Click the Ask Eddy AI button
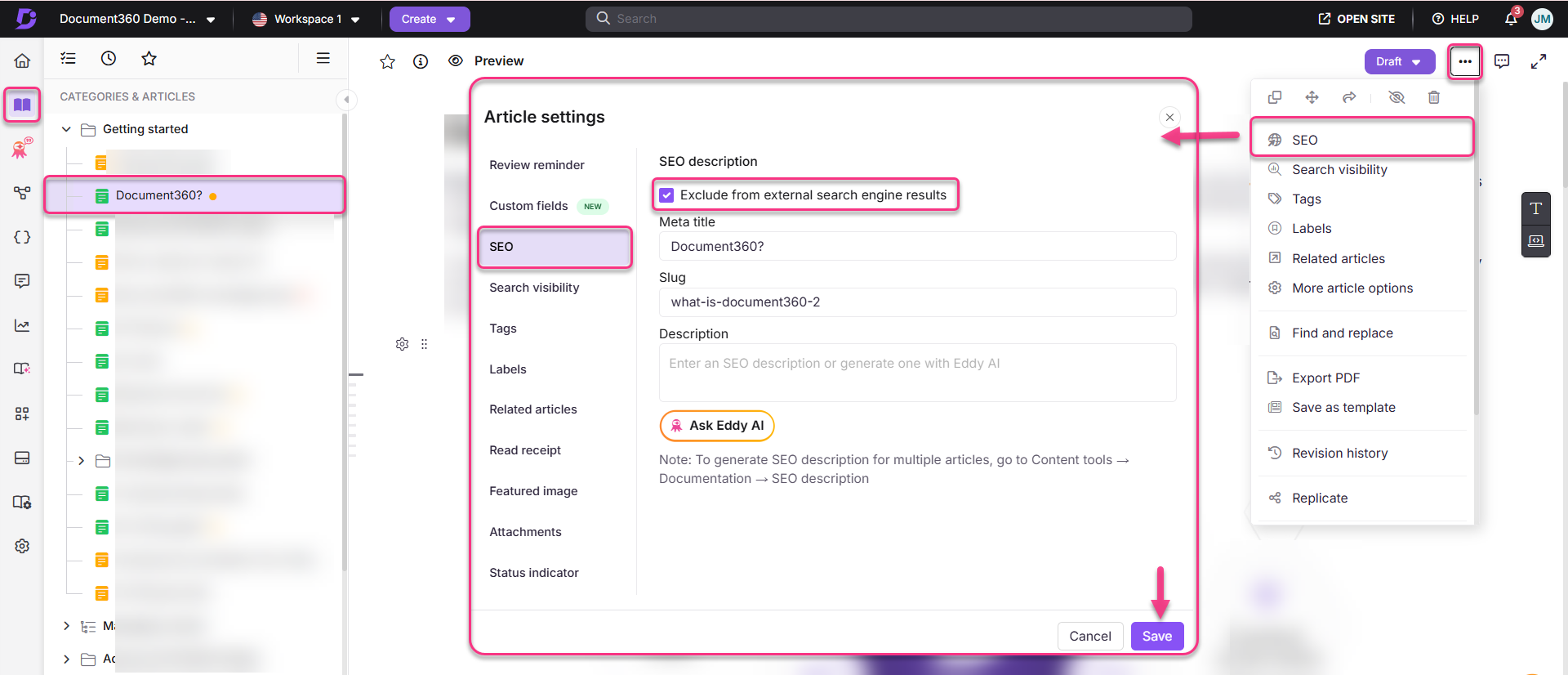The width and height of the screenshot is (1568, 675). coord(717,426)
